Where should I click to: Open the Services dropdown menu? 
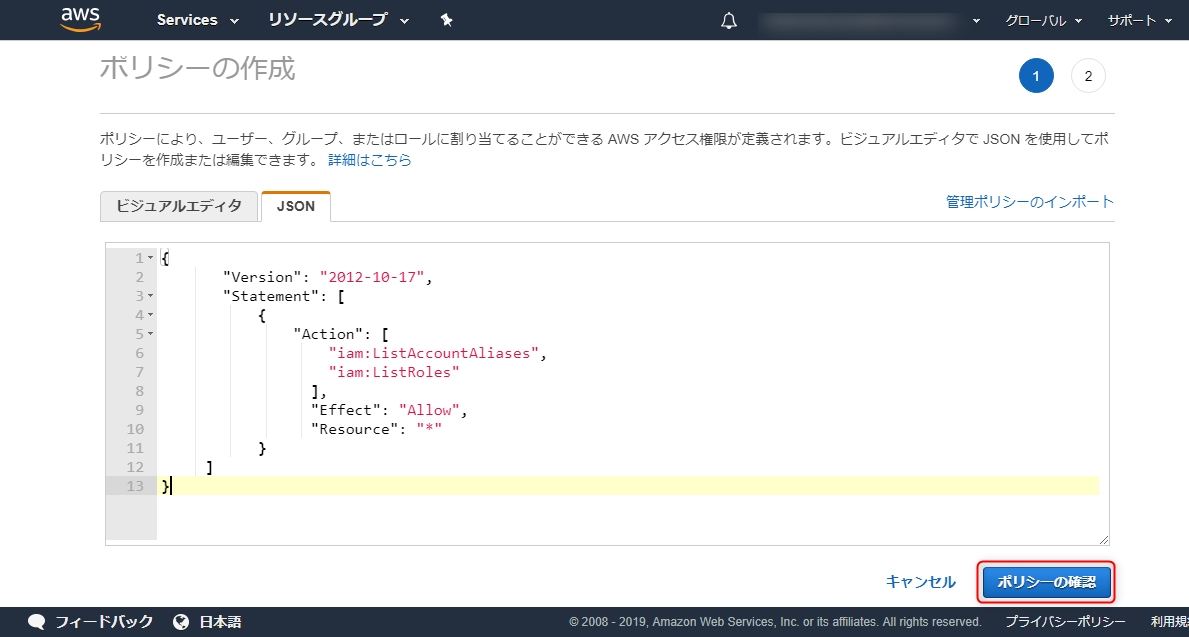[x=197, y=20]
